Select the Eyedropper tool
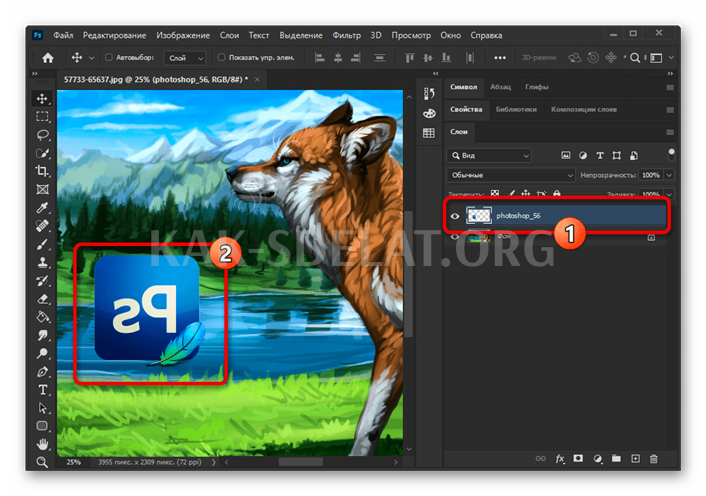This screenshot has height=496, width=706. (42, 207)
